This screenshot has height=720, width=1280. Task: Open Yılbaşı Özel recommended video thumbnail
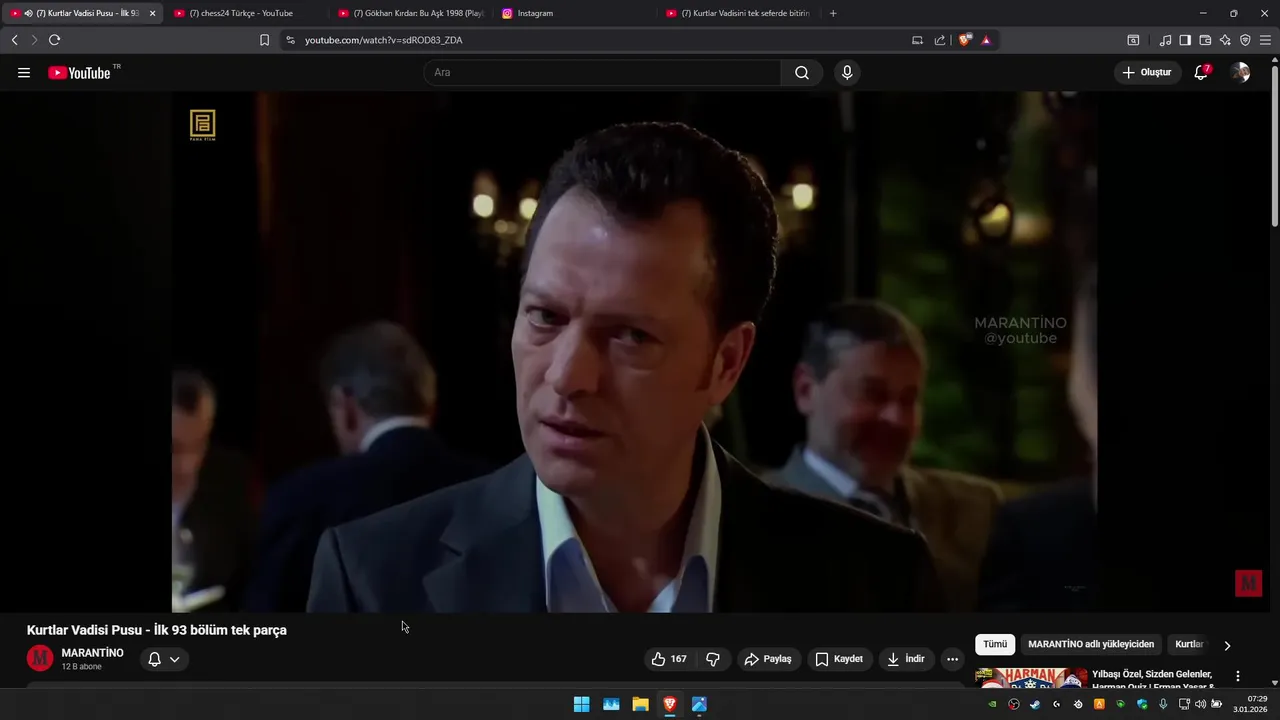(x=1031, y=678)
